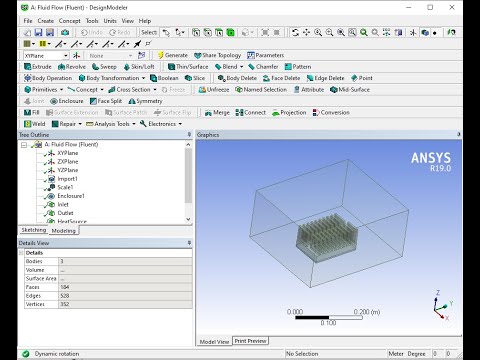Screen dimensions: 480x360
Task: Open the View menu
Action: pos(128,21)
